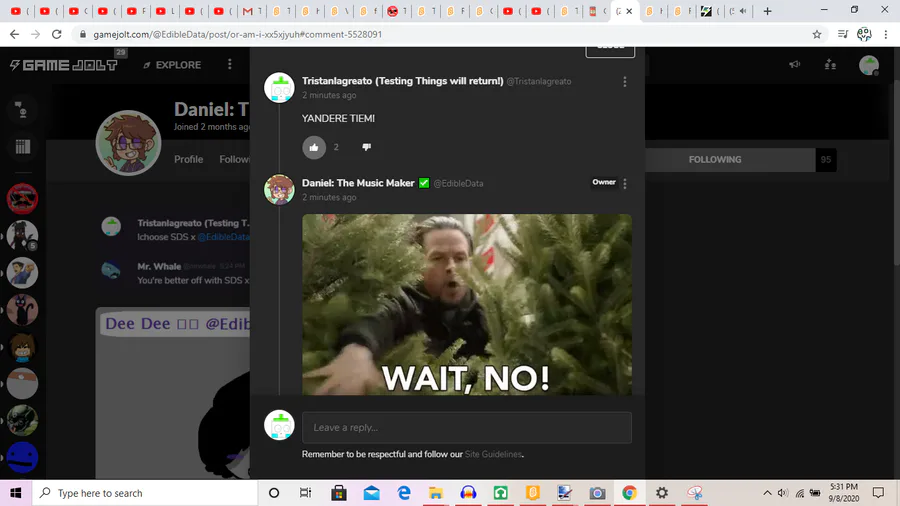
Task: Open Daniel: The Music Maker's comment avatar
Action: 279,189
